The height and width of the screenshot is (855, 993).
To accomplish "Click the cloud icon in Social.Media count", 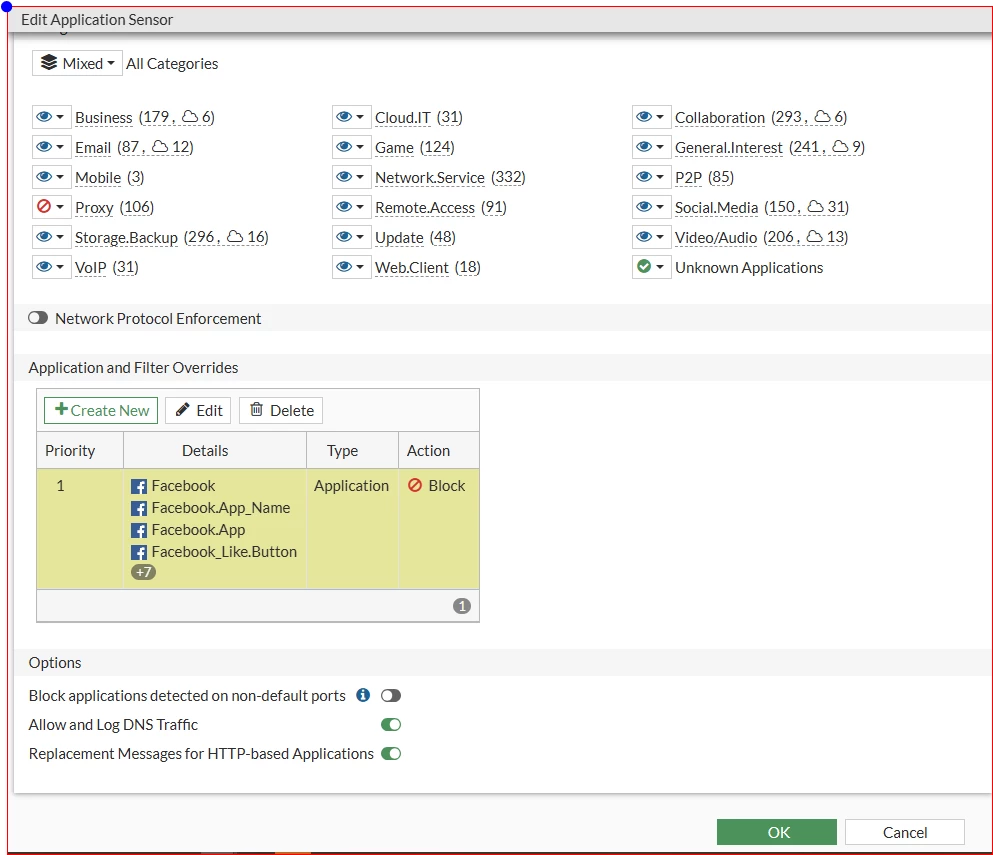I will 816,206.
